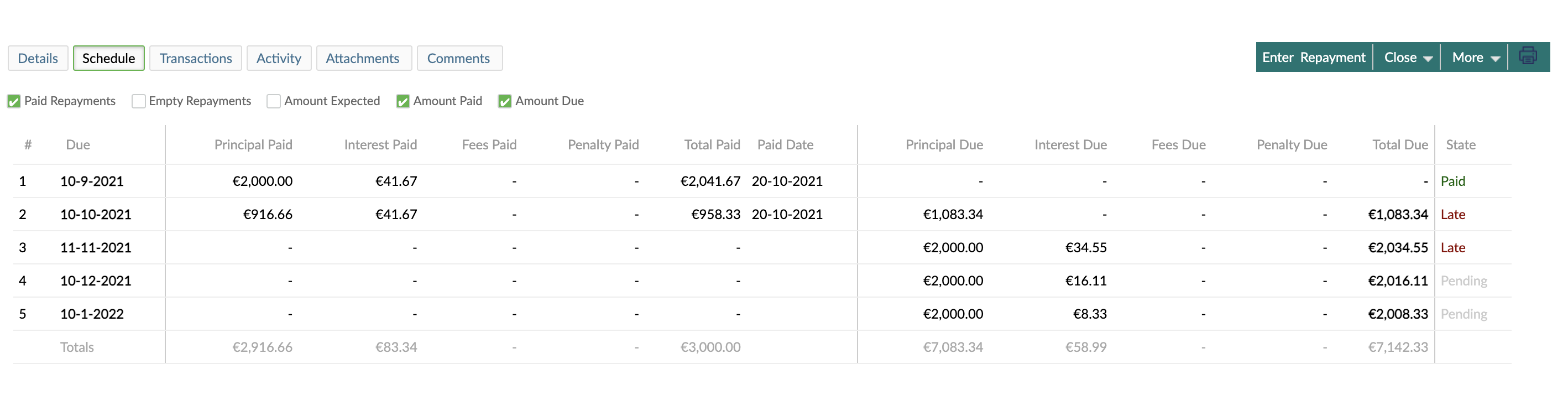Open the Transactions tab

pyautogui.click(x=195, y=58)
